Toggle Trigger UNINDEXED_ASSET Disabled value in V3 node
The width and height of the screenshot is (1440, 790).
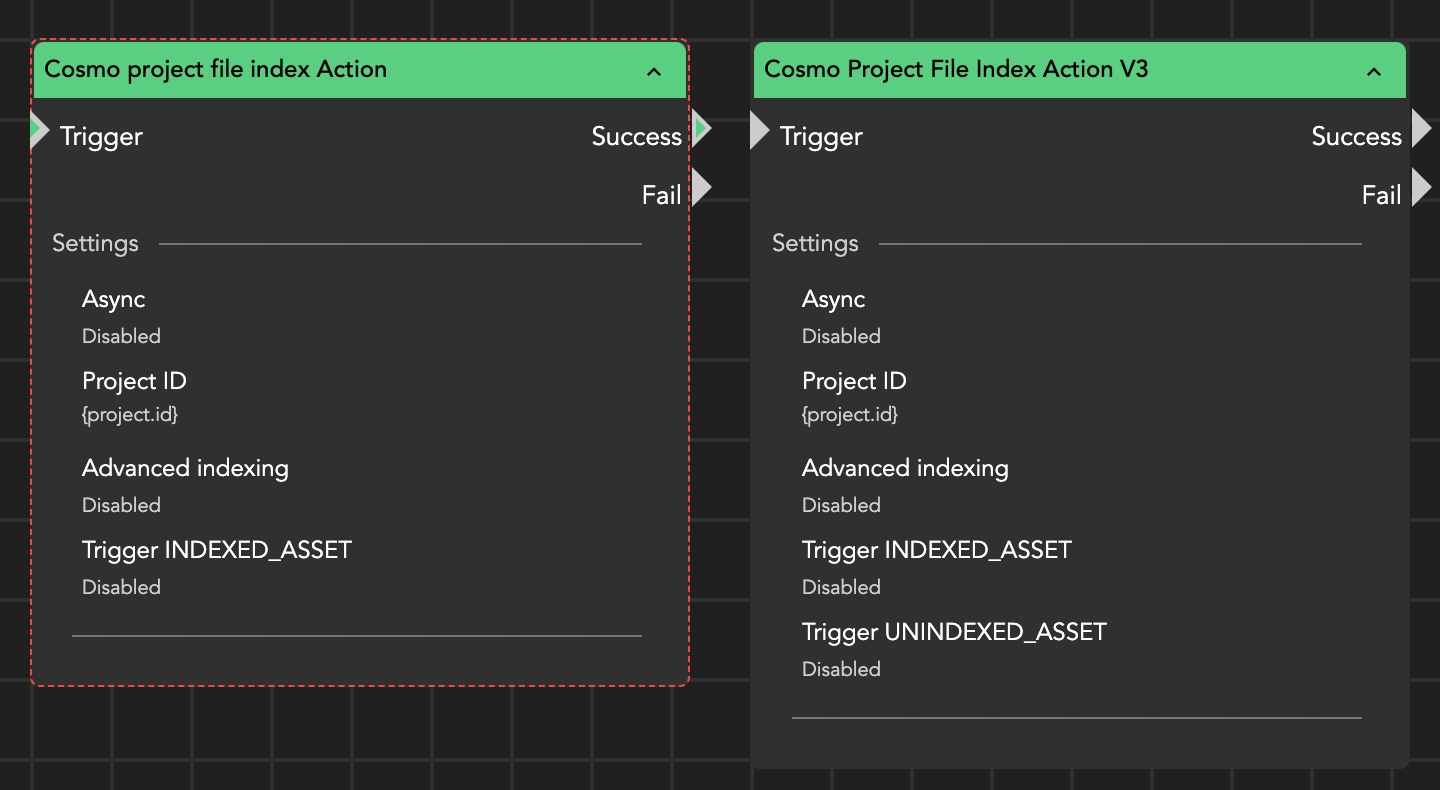pyautogui.click(x=841, y=669)
